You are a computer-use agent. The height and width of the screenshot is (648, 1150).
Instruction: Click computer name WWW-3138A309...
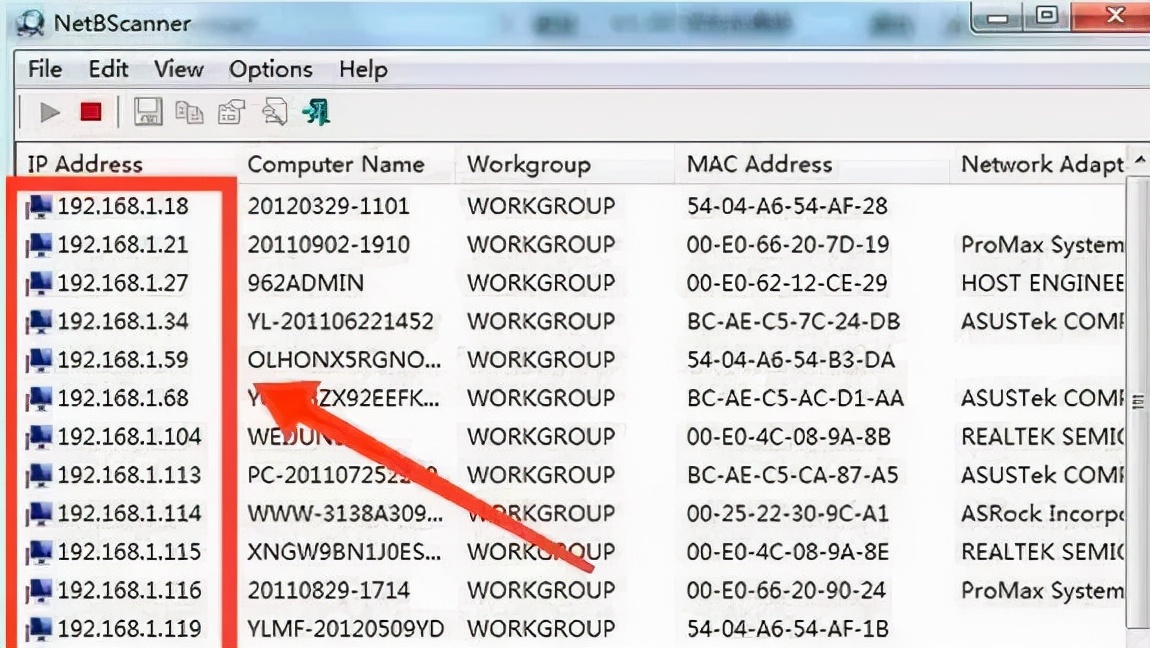[345, 513]
